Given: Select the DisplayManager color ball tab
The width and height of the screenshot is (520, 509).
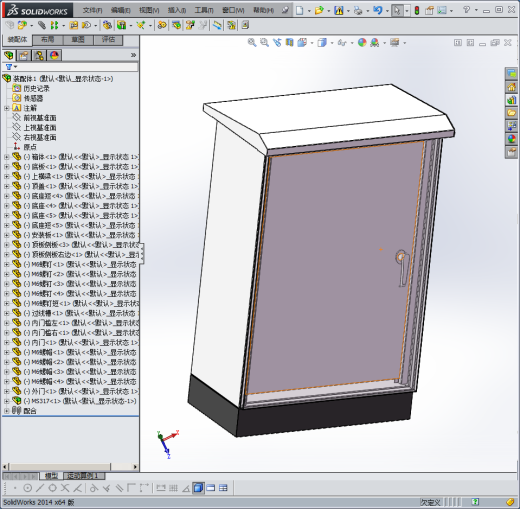Looking at the screenshot, I should pos(54,55).
